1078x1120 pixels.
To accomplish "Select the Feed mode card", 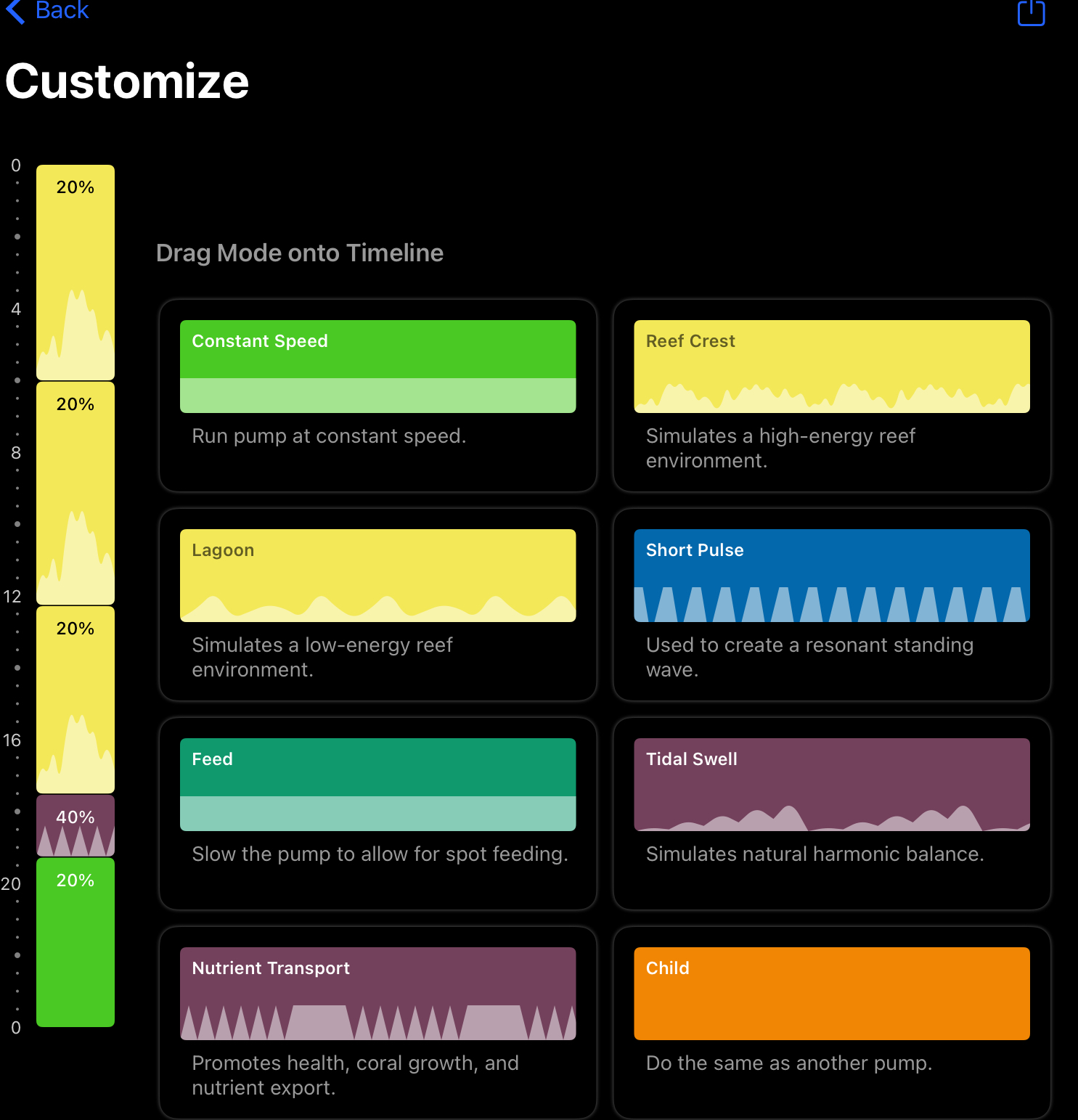I will pyautogui.click(x=377, y=785).
